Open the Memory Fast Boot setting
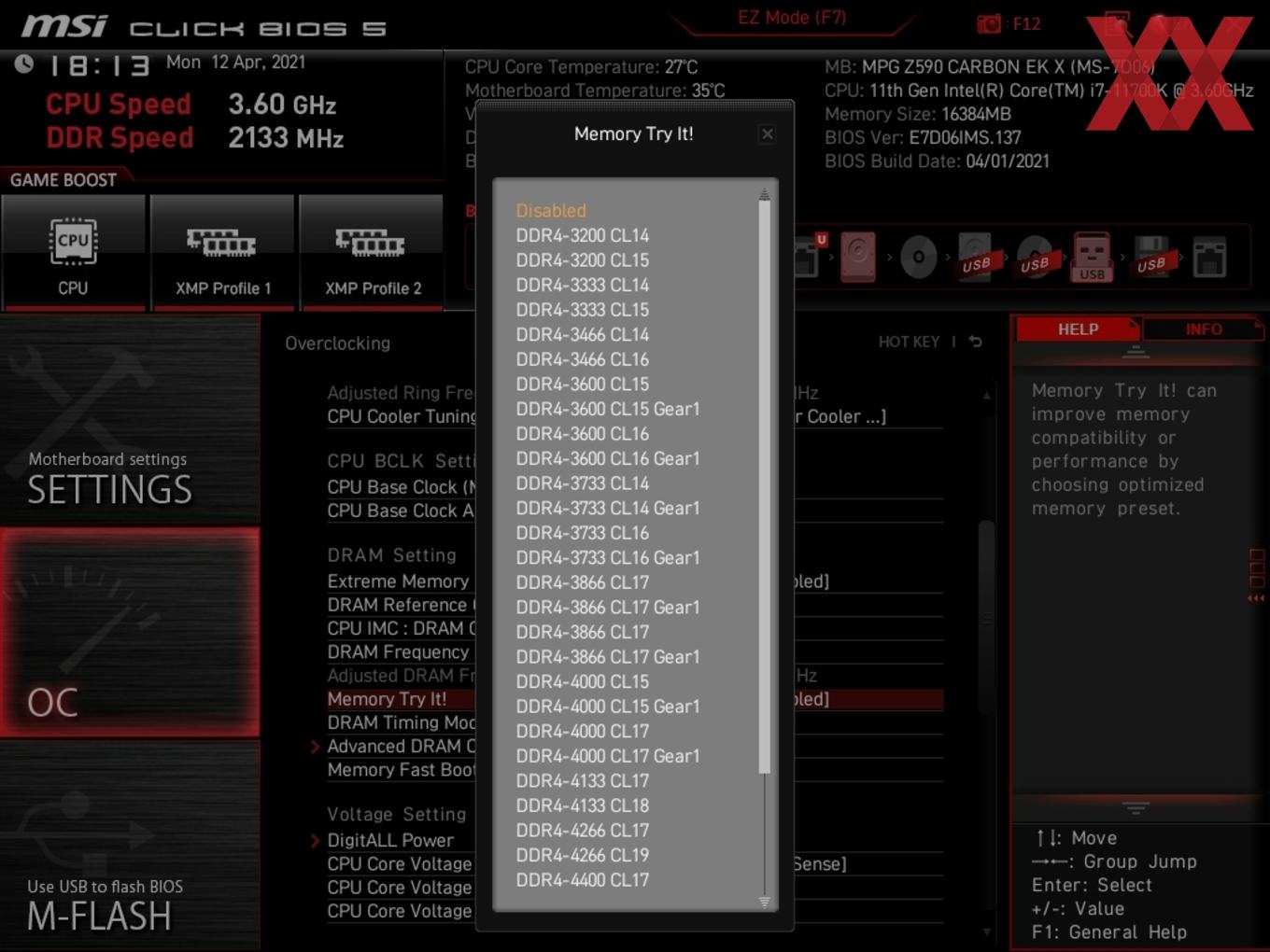Viewport: 1270px width, 952px height. (x=634, y=770)
